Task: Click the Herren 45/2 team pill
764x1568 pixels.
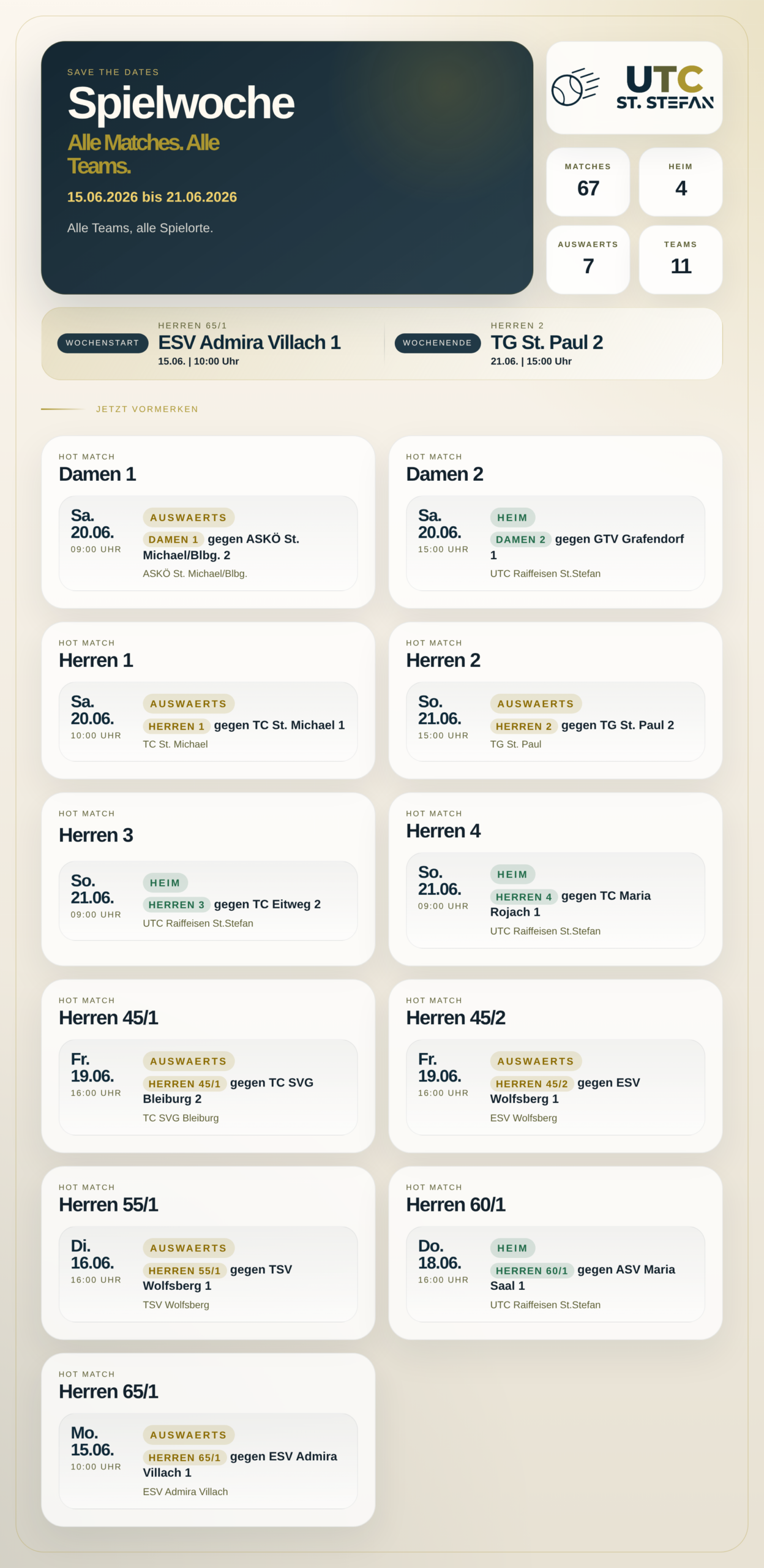Action: tap(531, 1084)
